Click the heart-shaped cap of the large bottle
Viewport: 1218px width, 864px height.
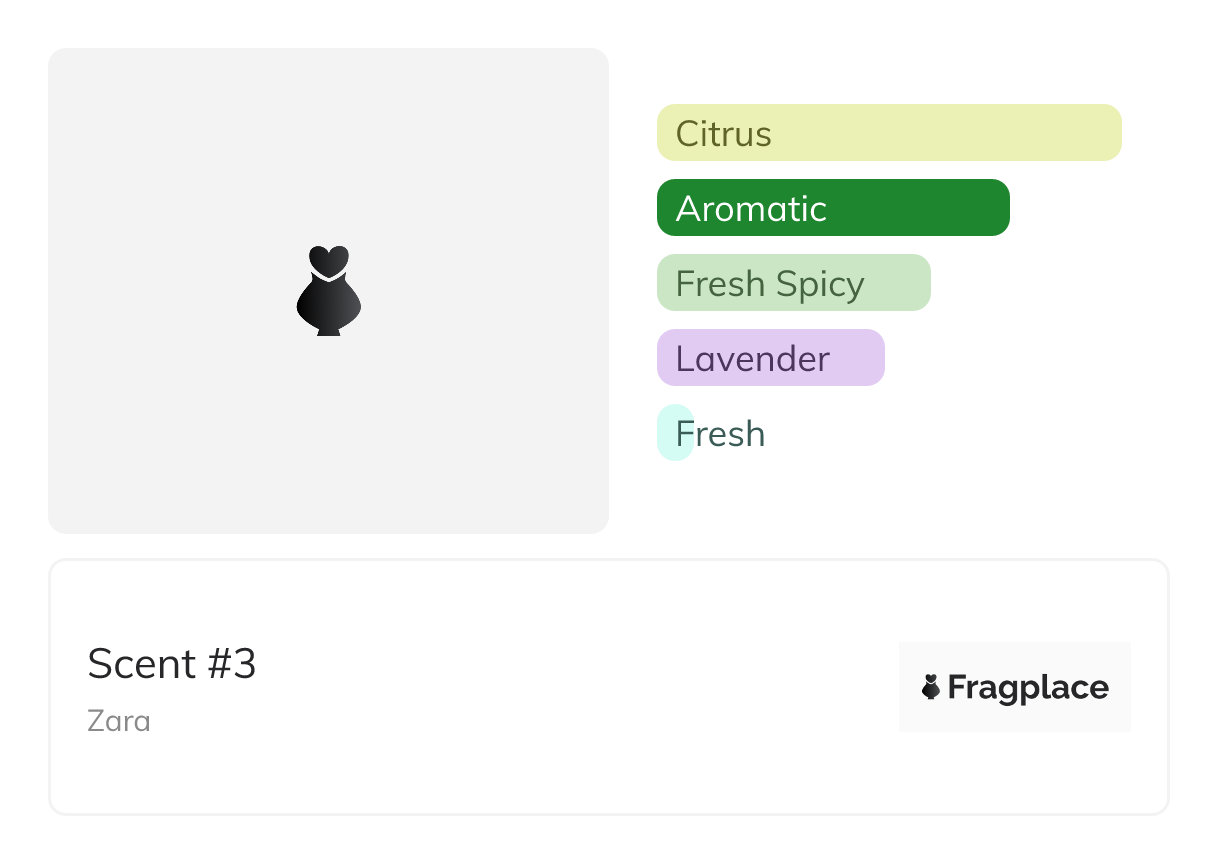pos(328,260)
